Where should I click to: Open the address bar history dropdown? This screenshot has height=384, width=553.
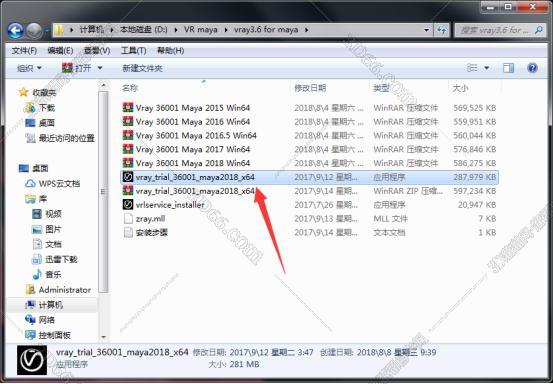426,30
